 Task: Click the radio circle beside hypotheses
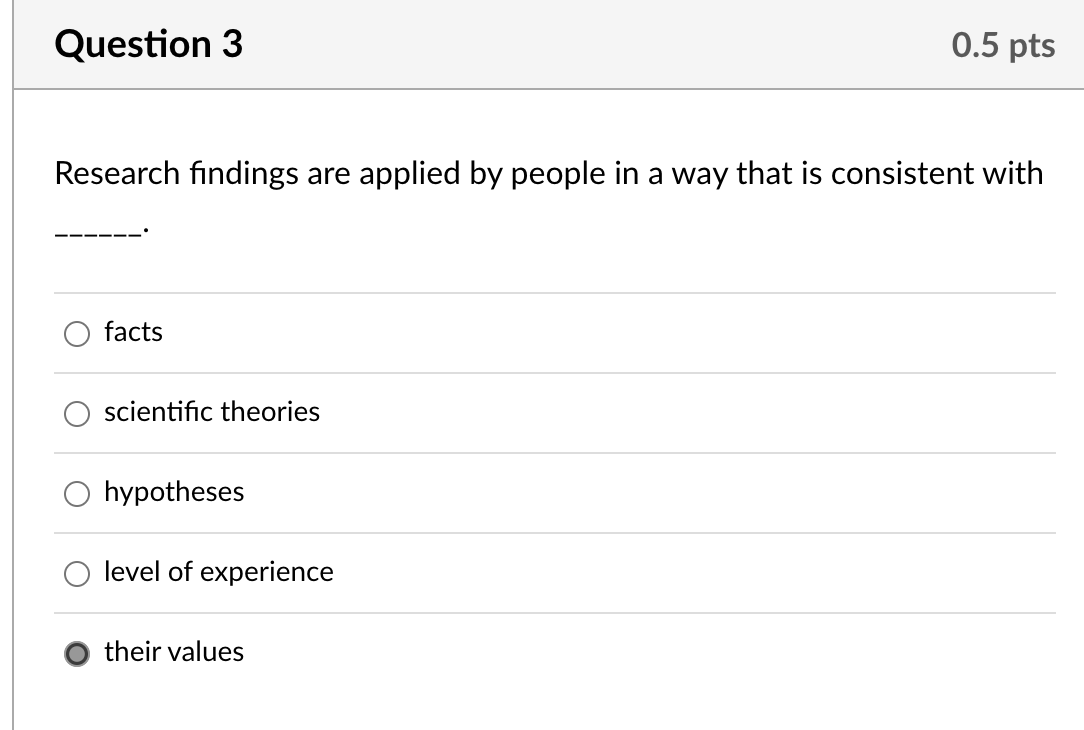[x=77, y=493]
